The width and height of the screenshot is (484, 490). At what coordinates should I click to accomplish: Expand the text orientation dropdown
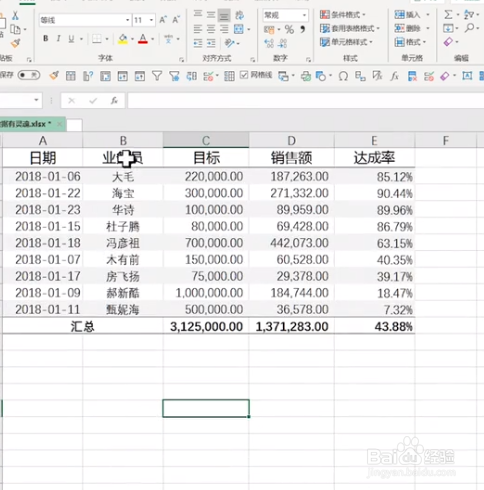(238, 43)
